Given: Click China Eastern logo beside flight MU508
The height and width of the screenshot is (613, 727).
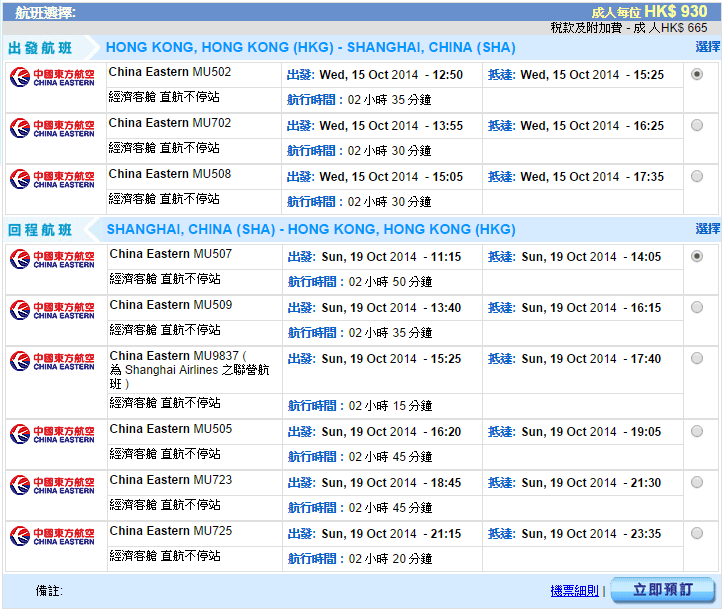Looking at the screenshot, I should pyautogui.click(x=53, y=179).
